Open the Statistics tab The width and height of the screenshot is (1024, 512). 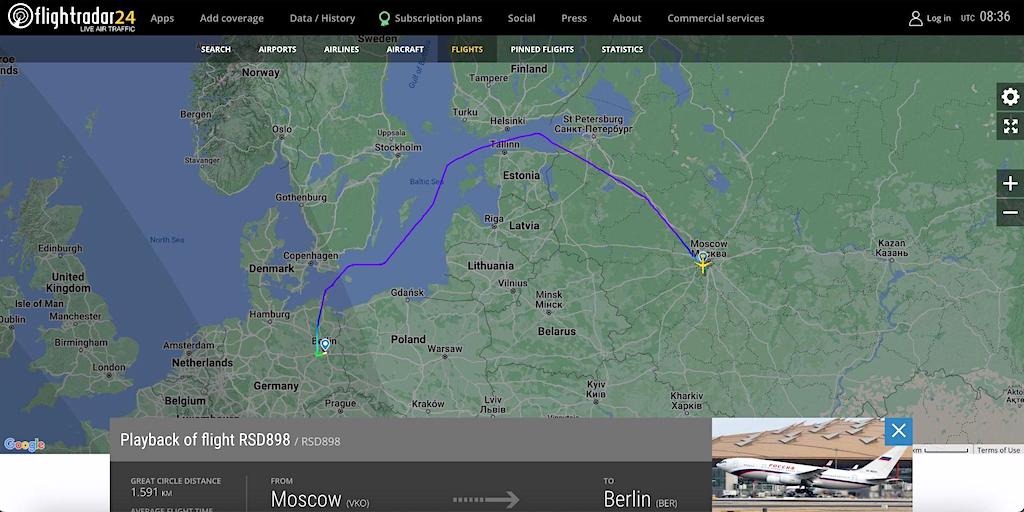(622, 49)
